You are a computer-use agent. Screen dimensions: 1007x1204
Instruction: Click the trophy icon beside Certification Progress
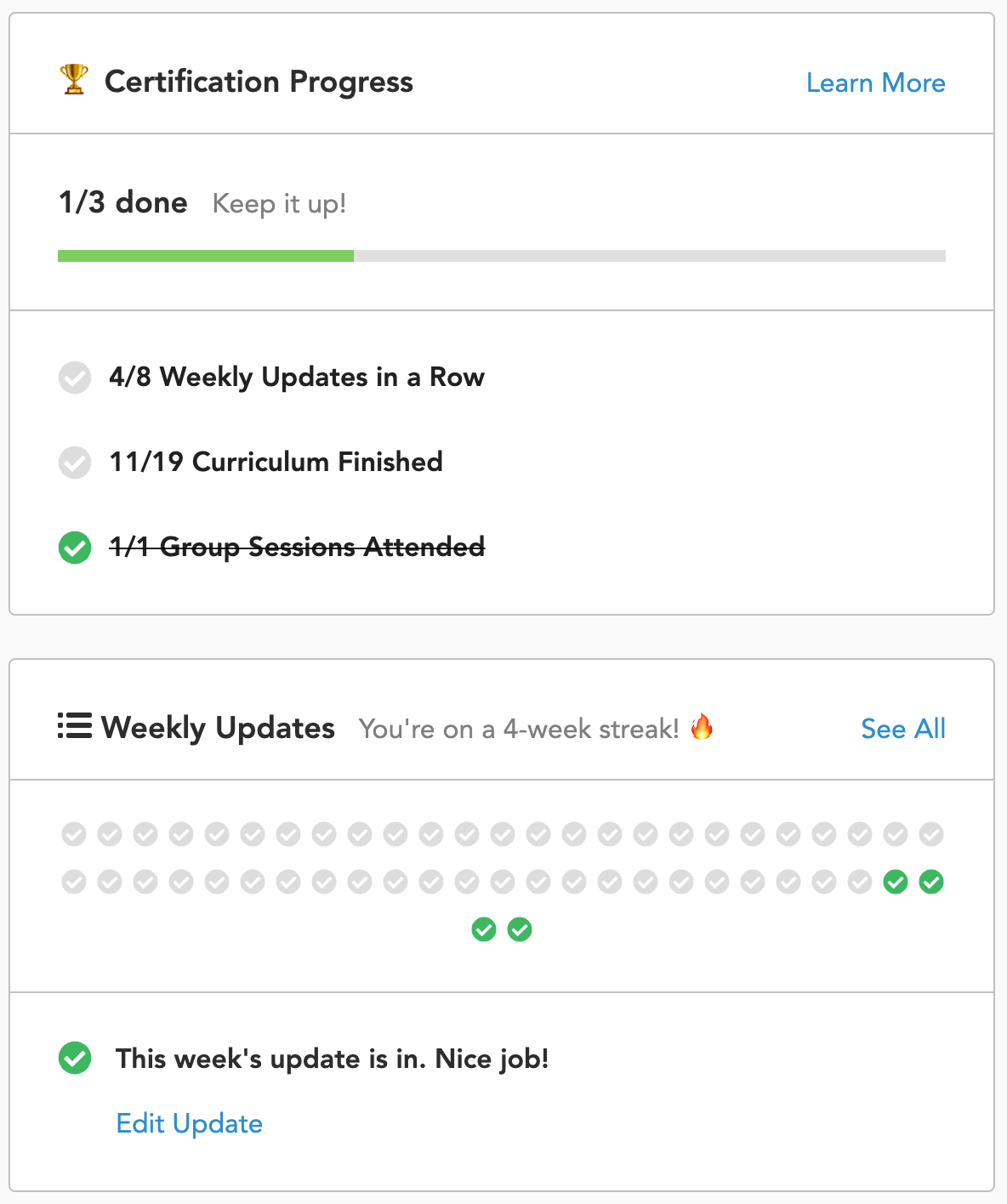pyautogui.click(x=74, y=80)
